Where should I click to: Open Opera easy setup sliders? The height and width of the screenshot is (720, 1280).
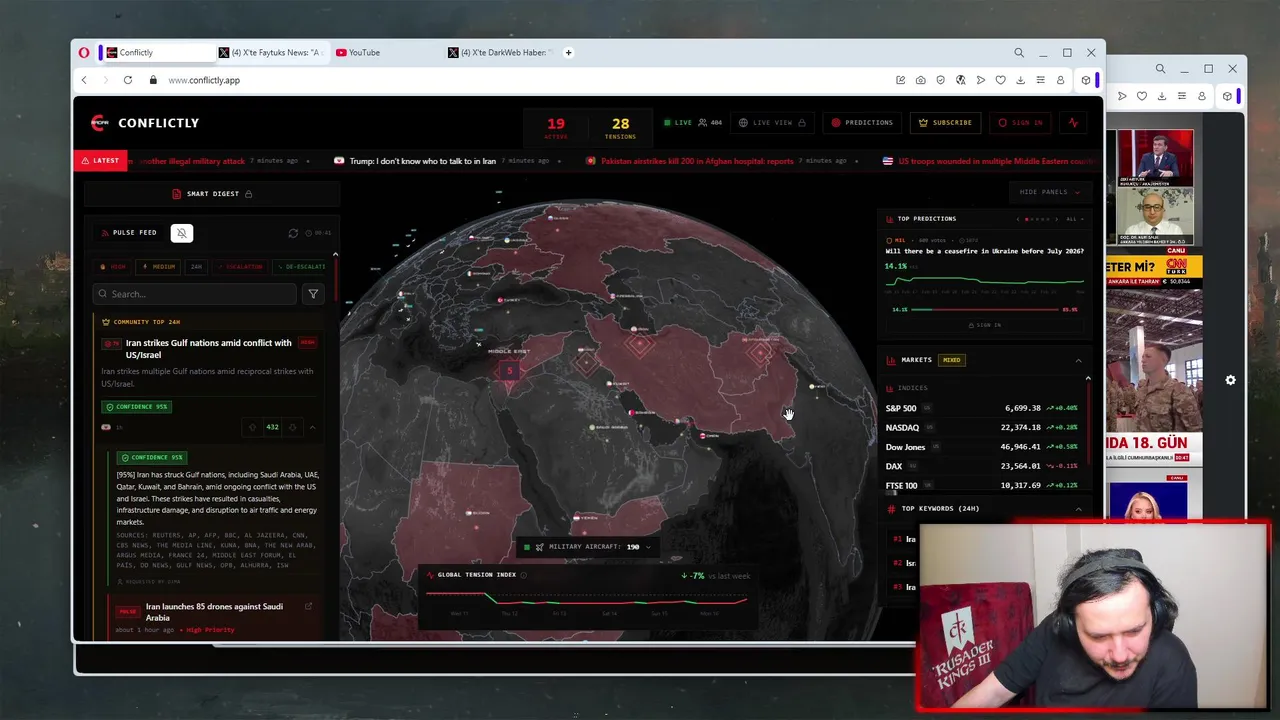tap(1040, 80)
